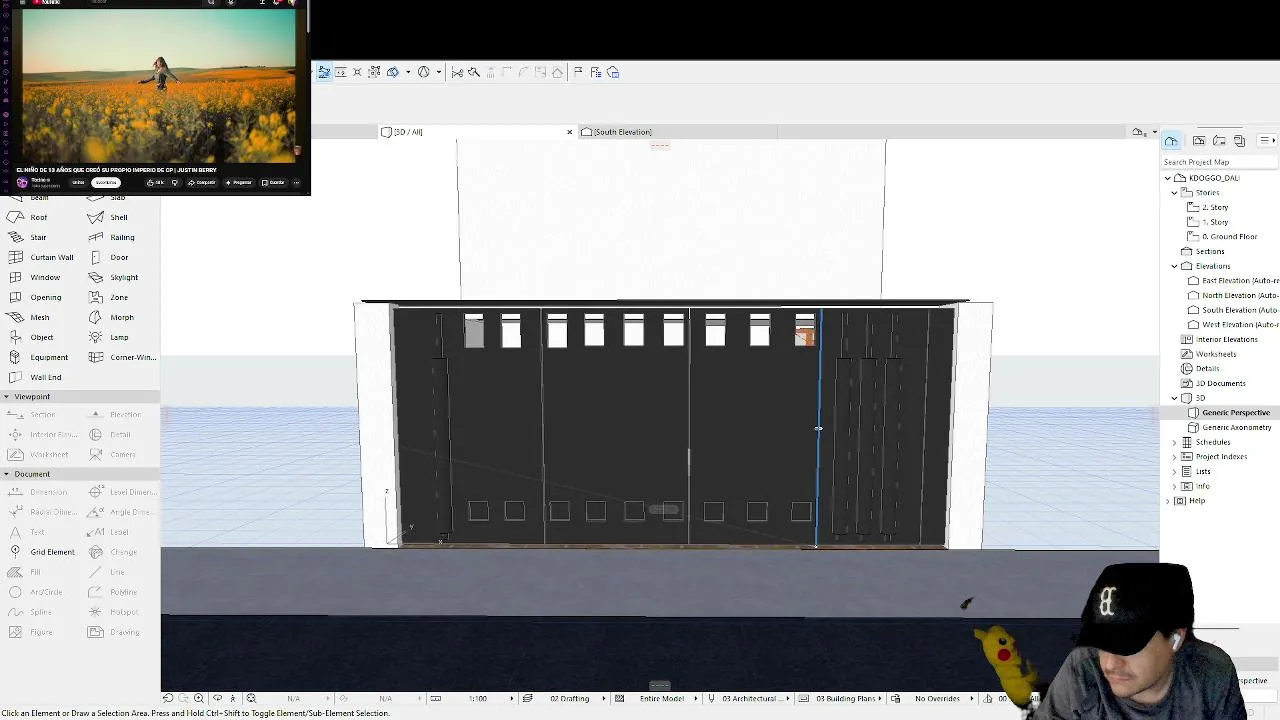Click the Adjust icon beside the scissors
This screenshot has width=1280, height=720.
pyautogui.click(x=474, y=72)
